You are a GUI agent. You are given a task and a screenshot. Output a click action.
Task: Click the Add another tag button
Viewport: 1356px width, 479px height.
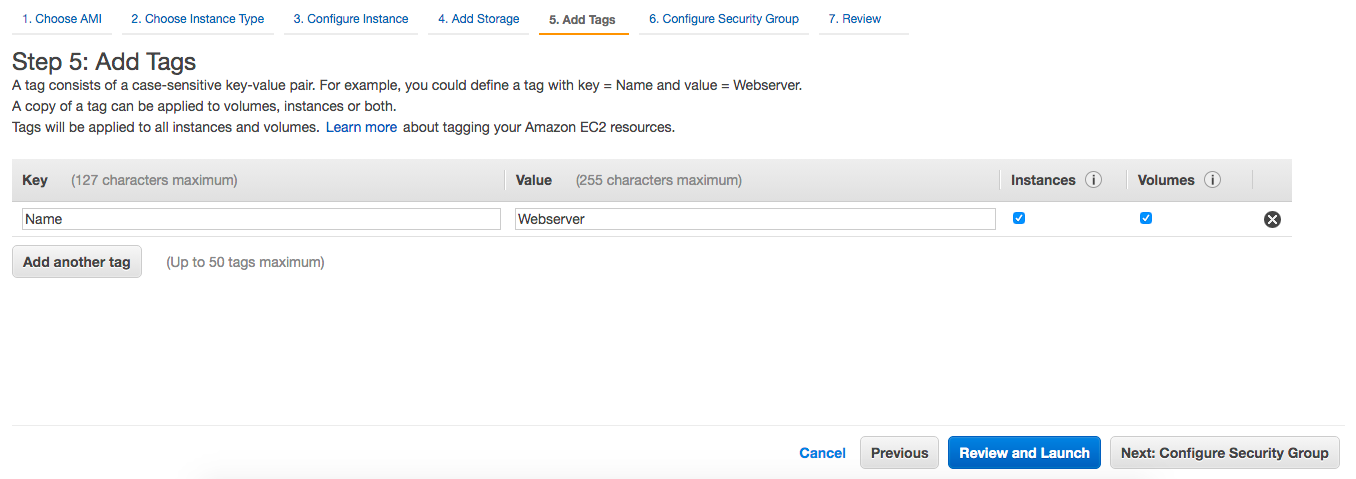click(x=77, y=262)
